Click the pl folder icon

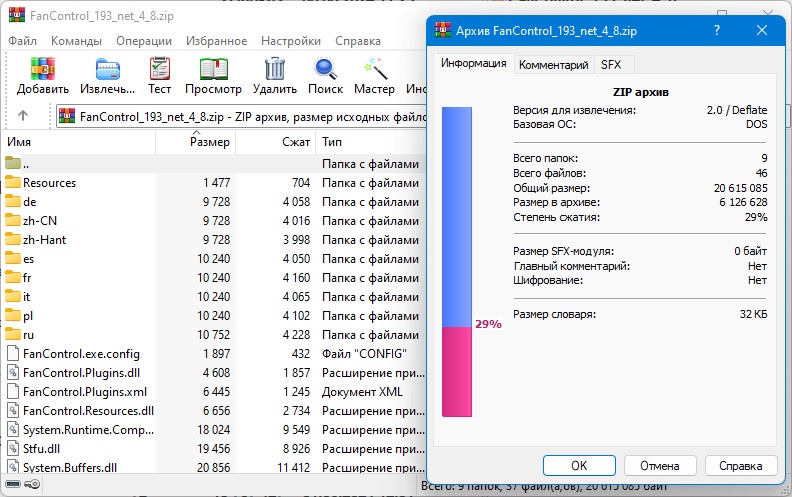pyautogui.click(x=13, y=315)
